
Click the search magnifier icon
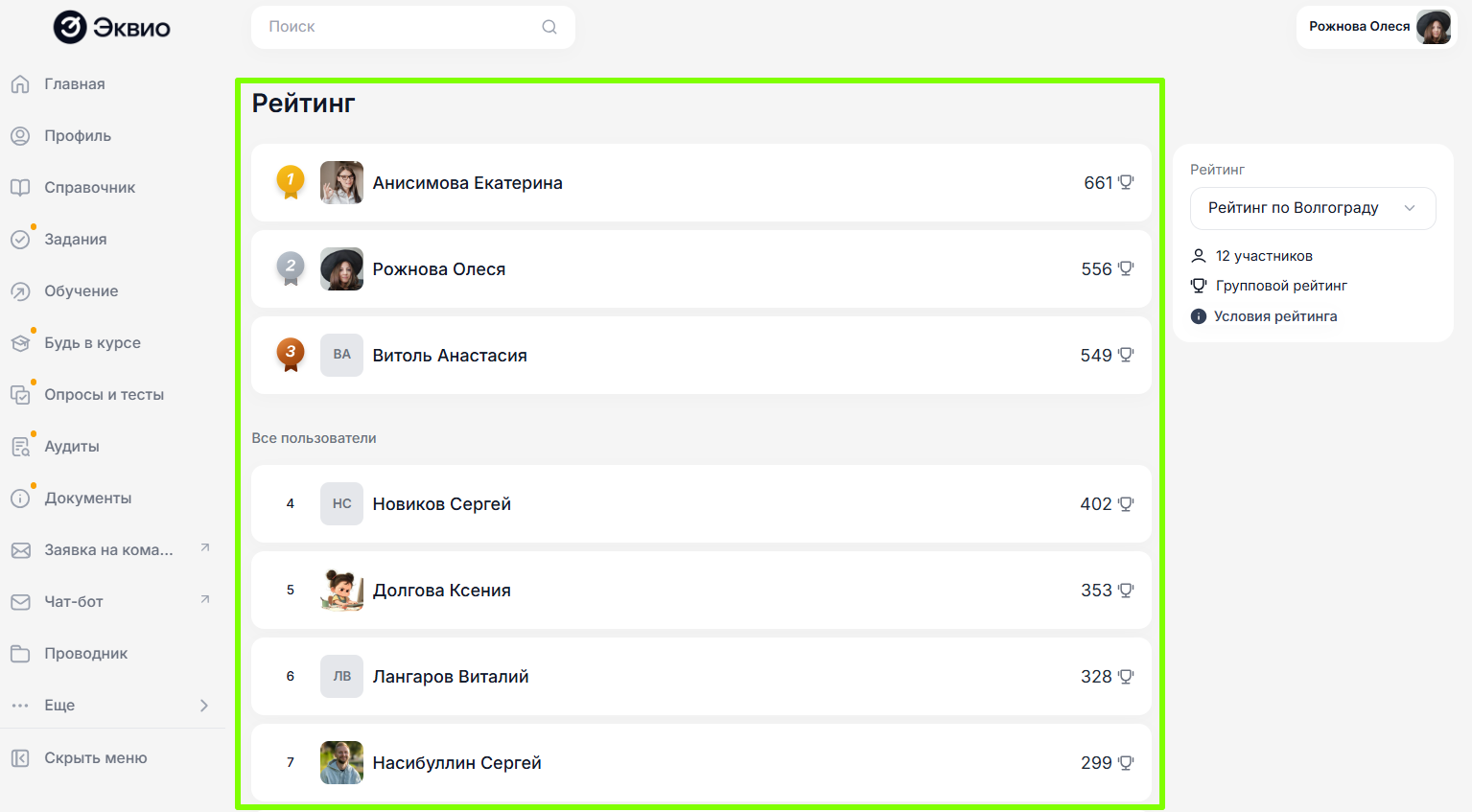[x=549, y=27]
